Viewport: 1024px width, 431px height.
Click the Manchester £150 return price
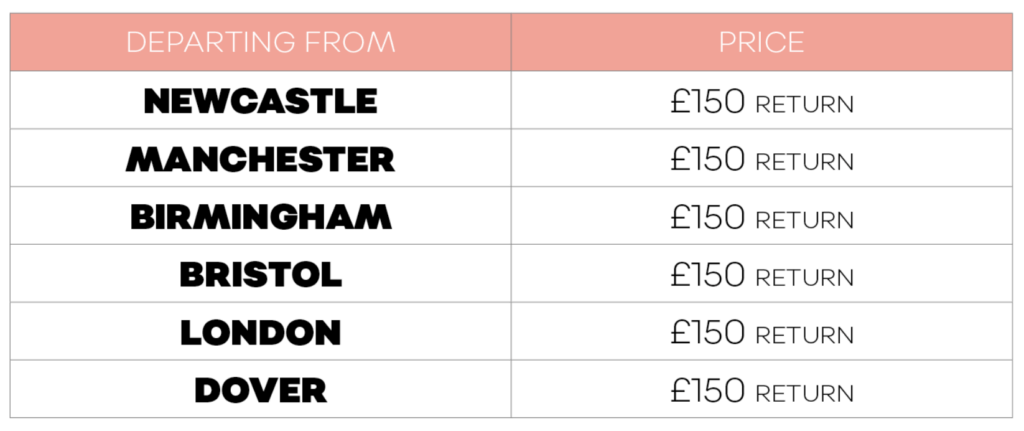pyautogui.click(x=761, y=159)
